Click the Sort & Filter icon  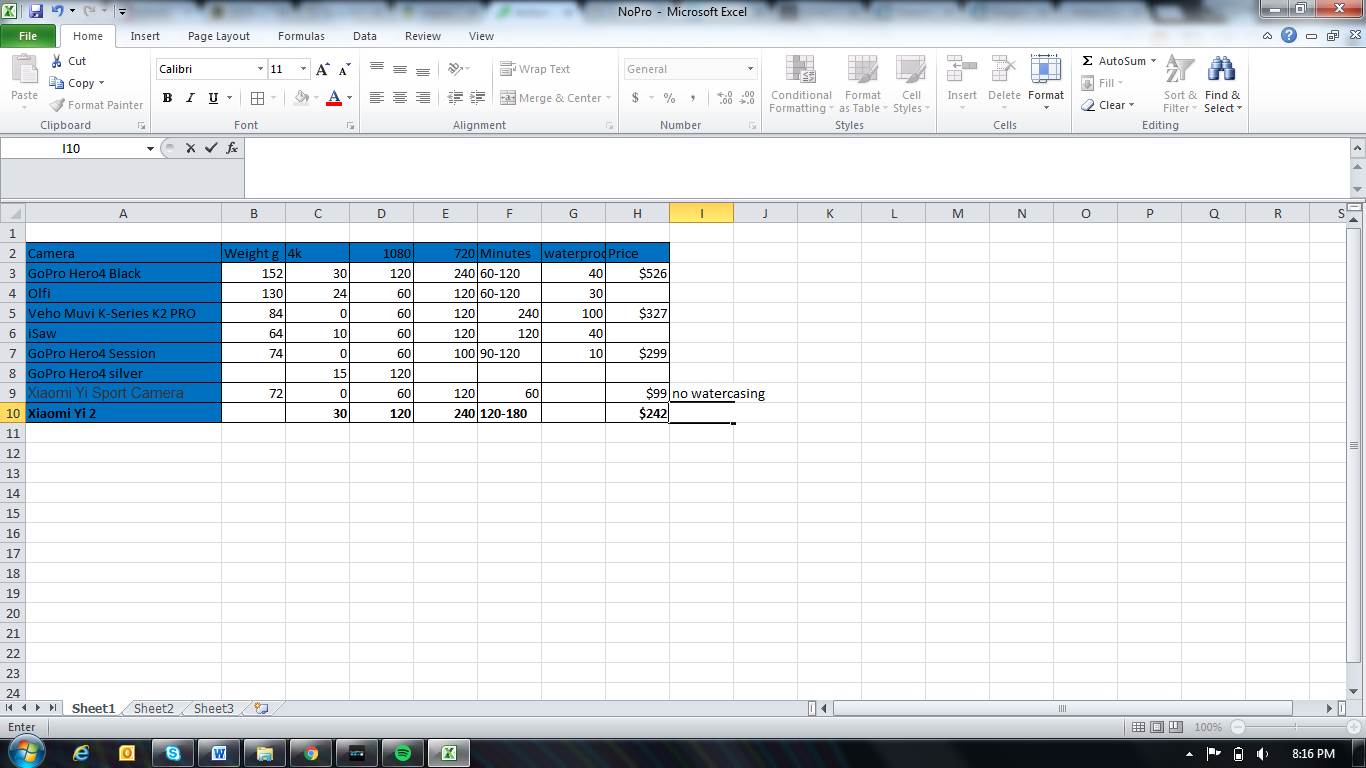1180,71
